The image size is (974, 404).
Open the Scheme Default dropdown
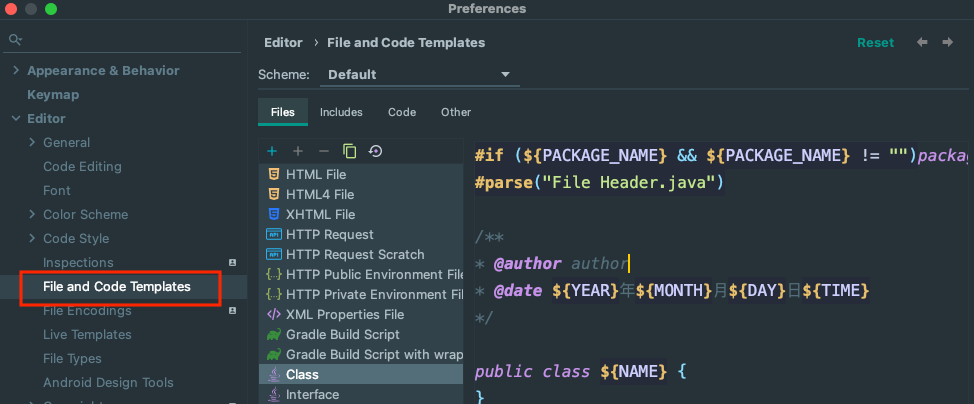pyautogui.click(x=418, y=75)
